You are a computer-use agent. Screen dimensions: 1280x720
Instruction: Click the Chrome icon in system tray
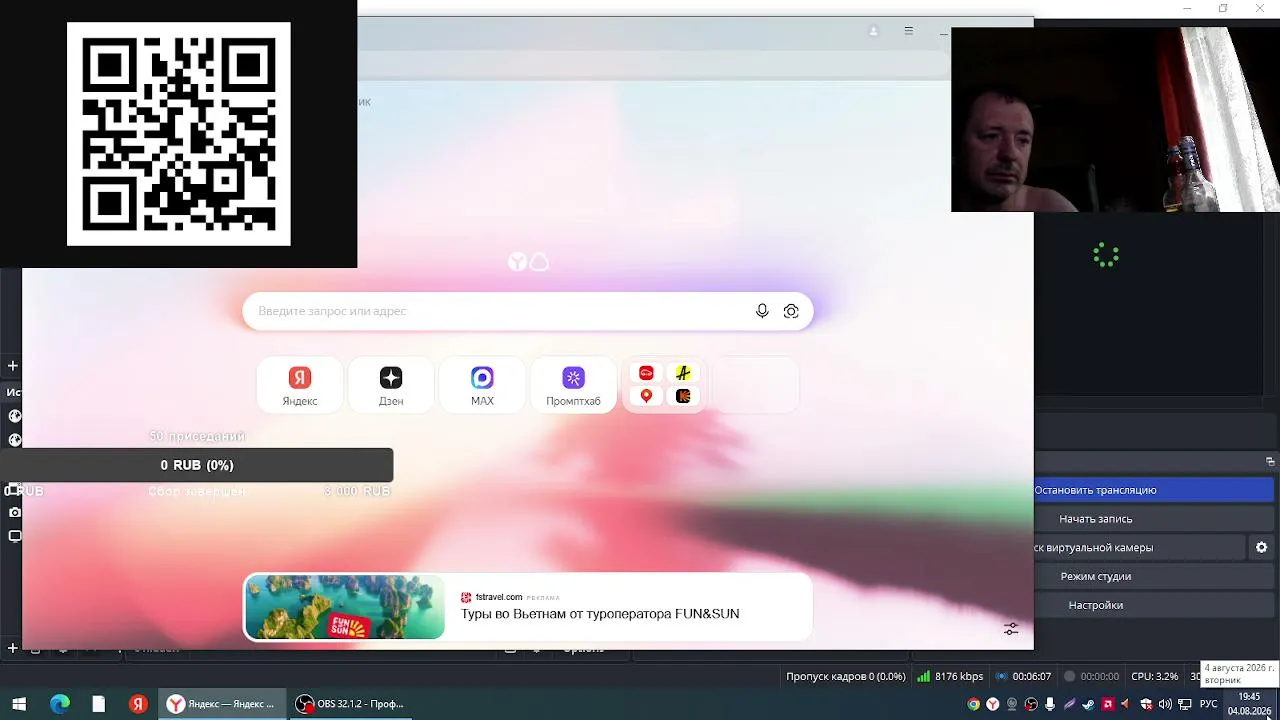coord(973,704)
